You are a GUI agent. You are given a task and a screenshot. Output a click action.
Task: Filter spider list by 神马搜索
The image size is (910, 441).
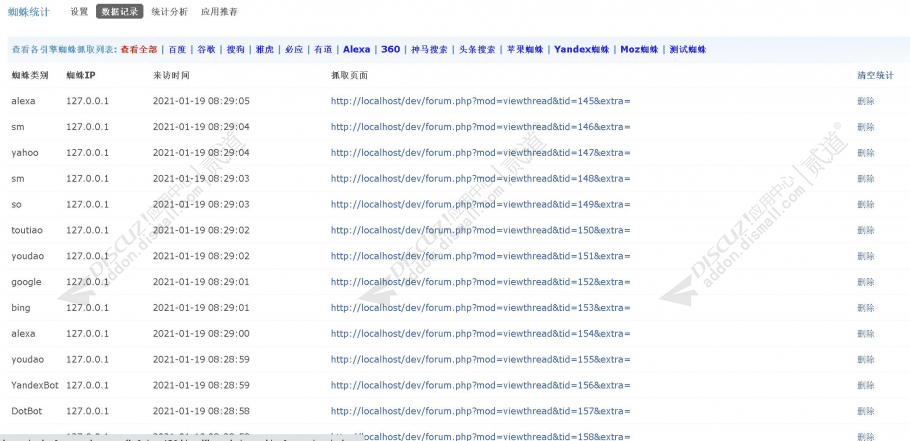[x=429, y=49]
